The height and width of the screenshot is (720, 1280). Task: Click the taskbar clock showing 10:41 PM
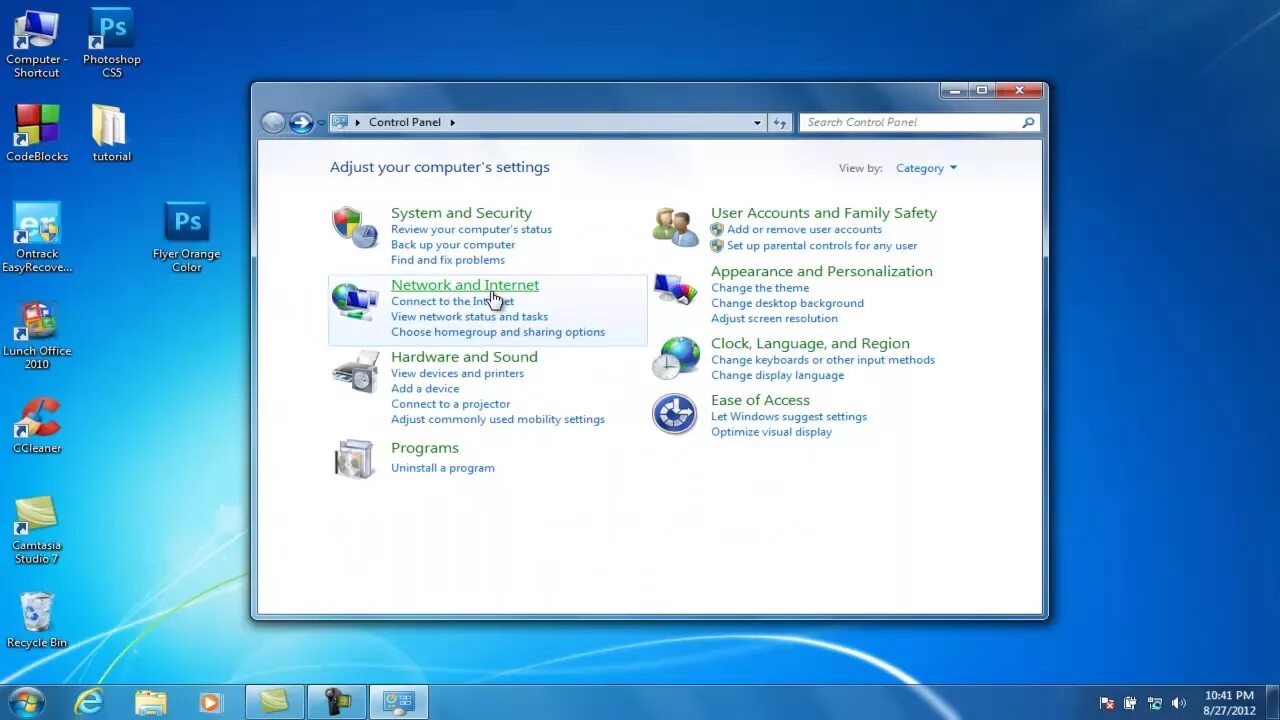(1229, 703)
